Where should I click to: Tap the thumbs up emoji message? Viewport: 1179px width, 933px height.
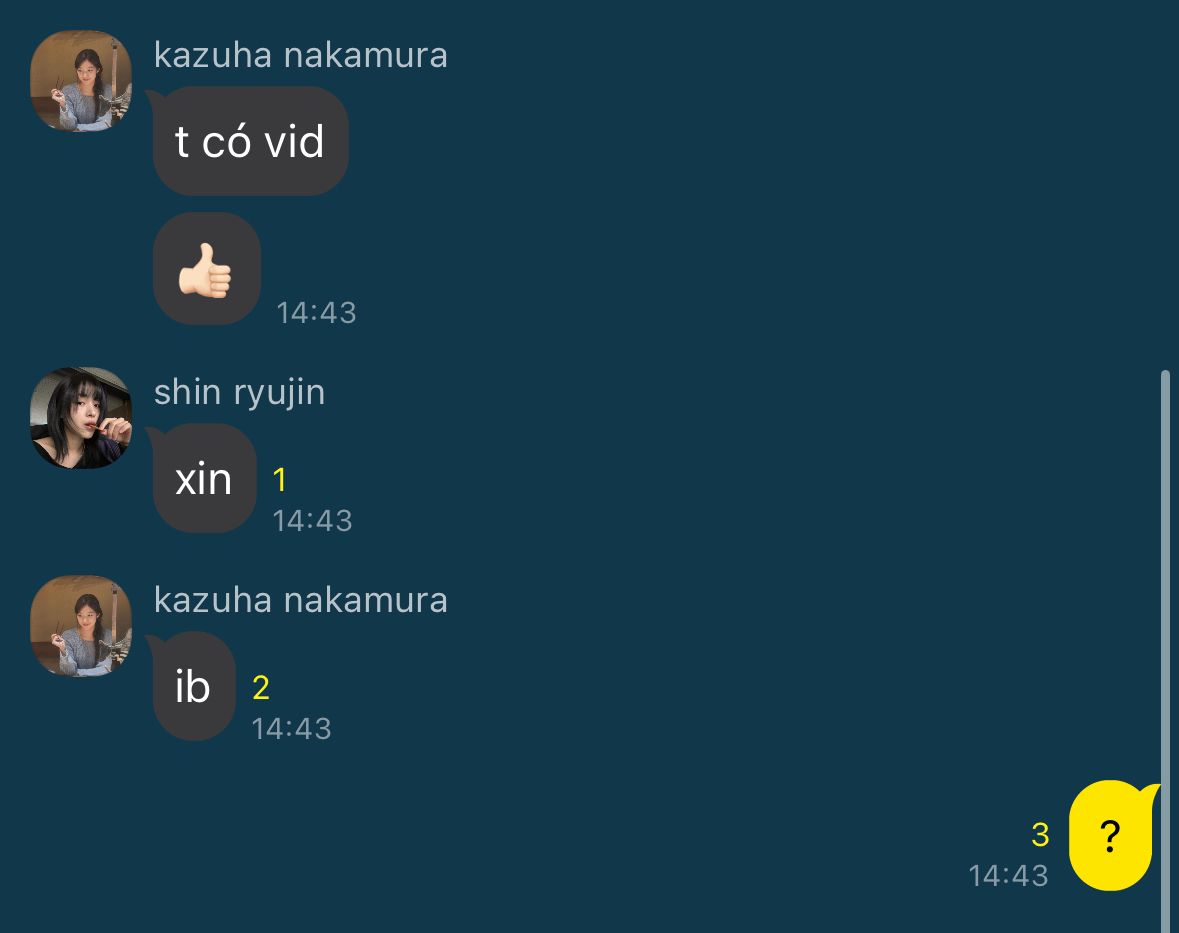[207, 269]
